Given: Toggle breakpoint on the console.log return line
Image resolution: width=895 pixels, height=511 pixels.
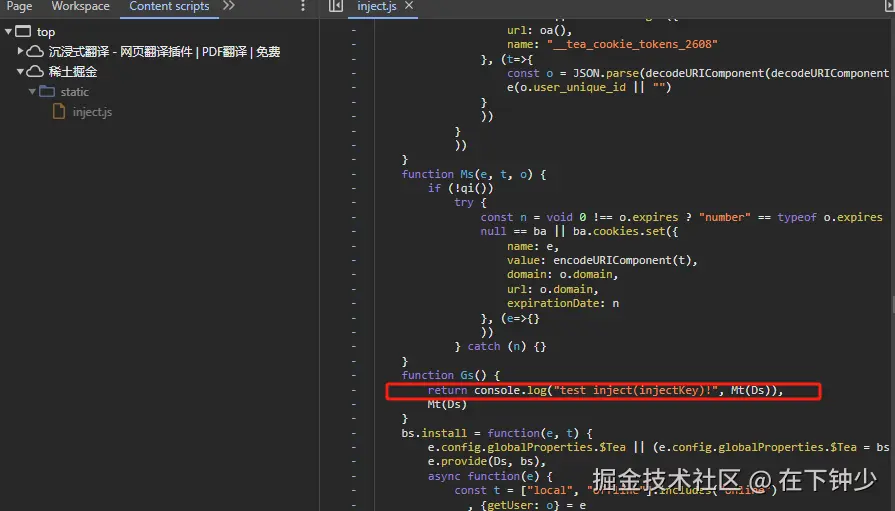Looking at the screenshot, I should (353, 390).
